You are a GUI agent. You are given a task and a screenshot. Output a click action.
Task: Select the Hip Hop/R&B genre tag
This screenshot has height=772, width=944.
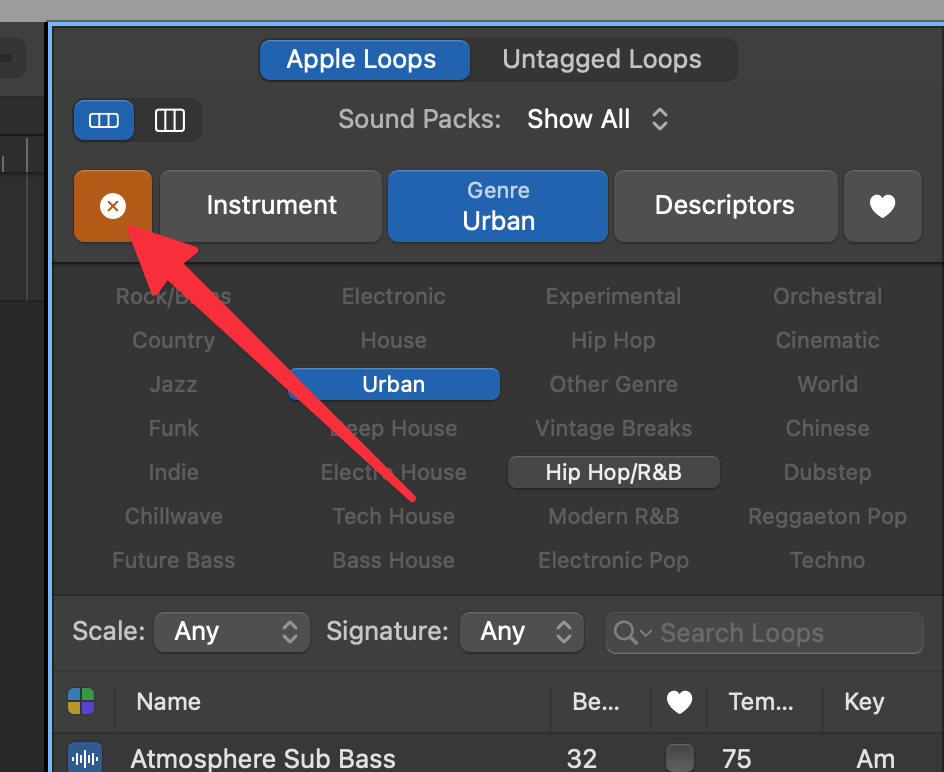(x=613, y=472)
